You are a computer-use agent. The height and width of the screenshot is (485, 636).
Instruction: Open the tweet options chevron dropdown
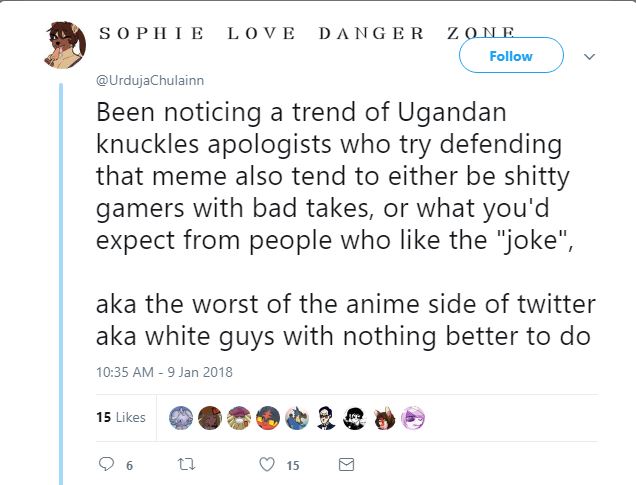(589, 56)
